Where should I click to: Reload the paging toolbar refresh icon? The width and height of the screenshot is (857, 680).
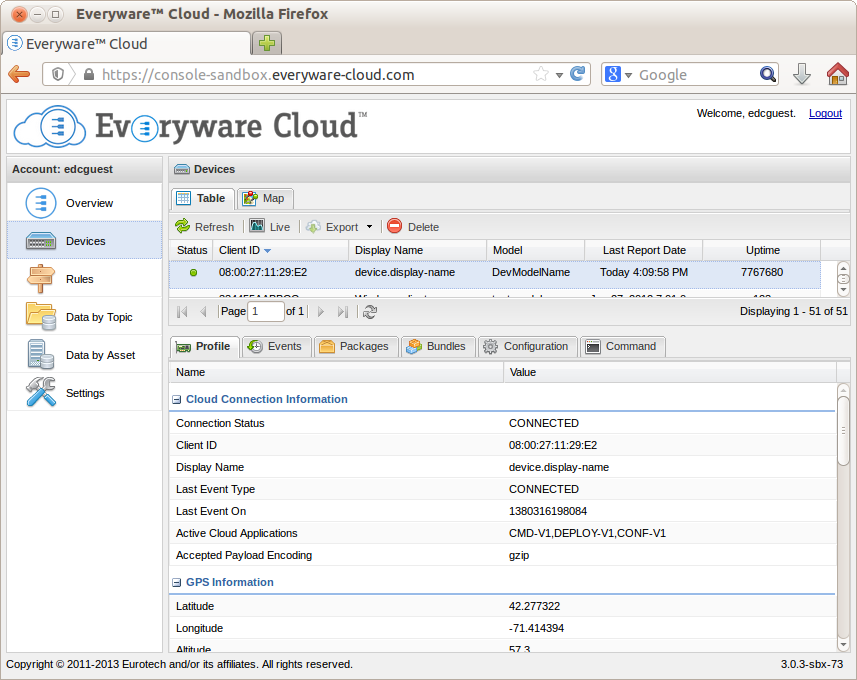click(370, 312)
